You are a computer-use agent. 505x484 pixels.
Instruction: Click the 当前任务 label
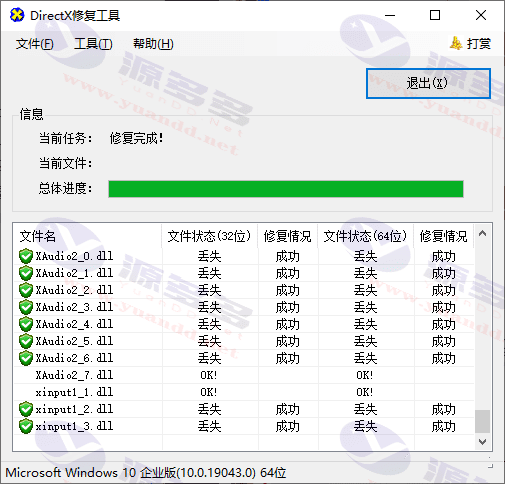point(65,138)
